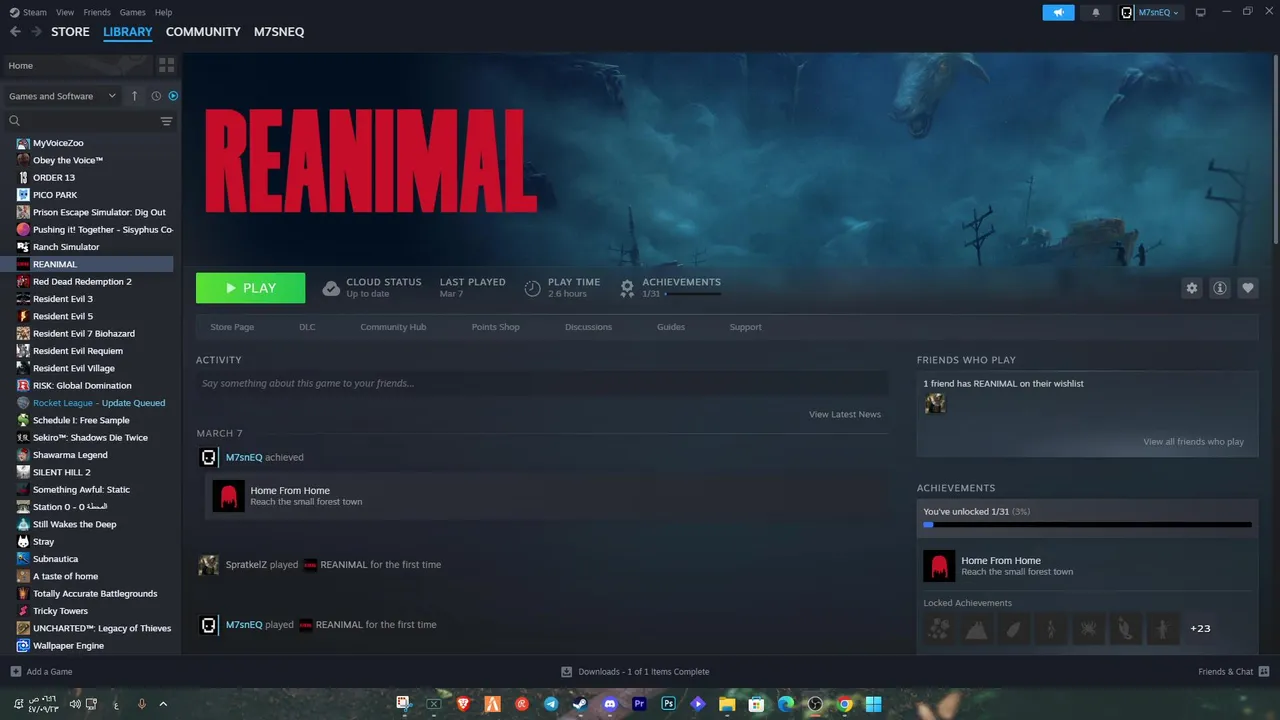1280x720 pixels.
Task: Open Friends & Chat icon
Action: pos(1264,671)
